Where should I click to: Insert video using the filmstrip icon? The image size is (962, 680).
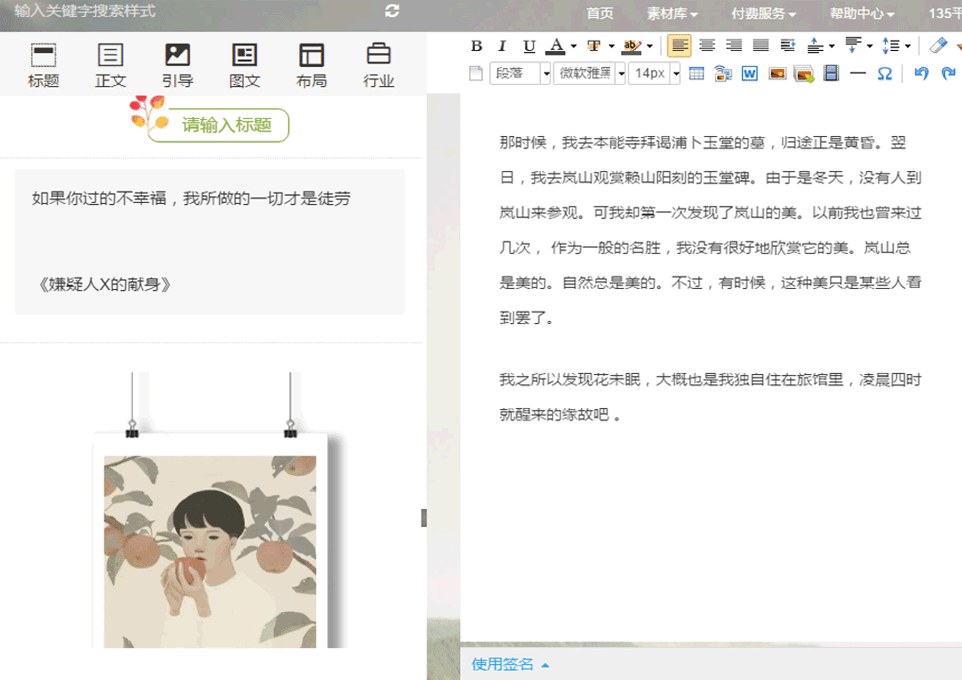[x=830, y=73]
